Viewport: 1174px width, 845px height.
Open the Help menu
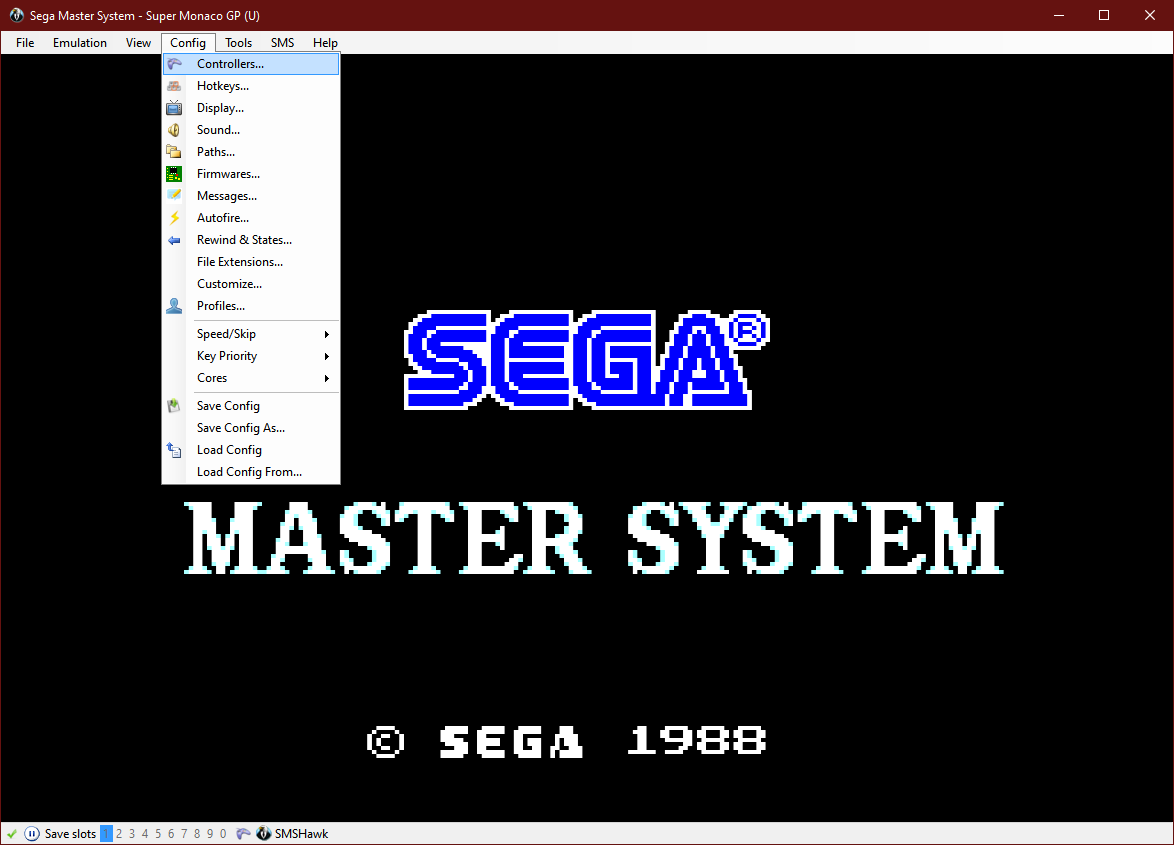(x=325, y=43)
